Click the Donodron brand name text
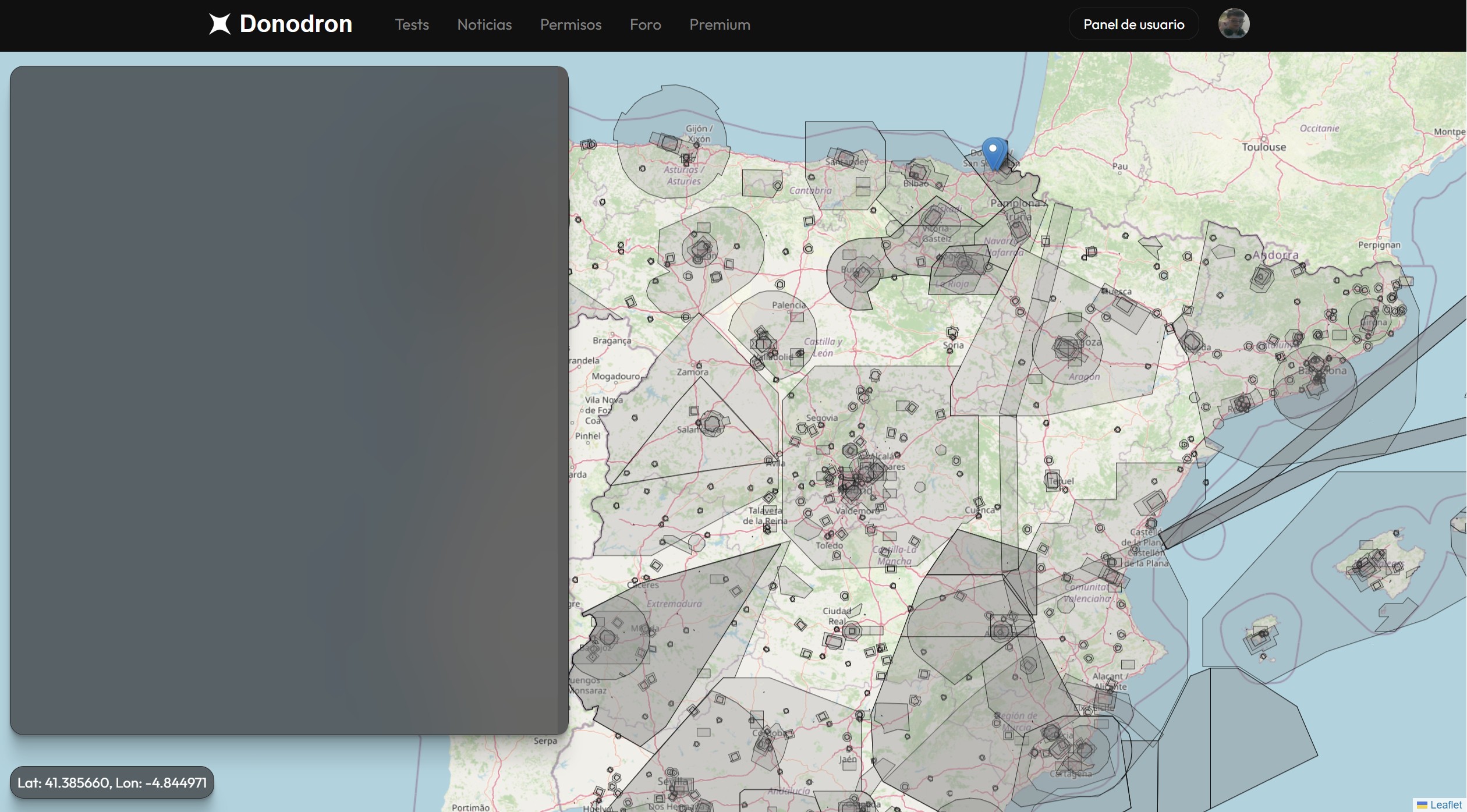 [x=296, y=24]
